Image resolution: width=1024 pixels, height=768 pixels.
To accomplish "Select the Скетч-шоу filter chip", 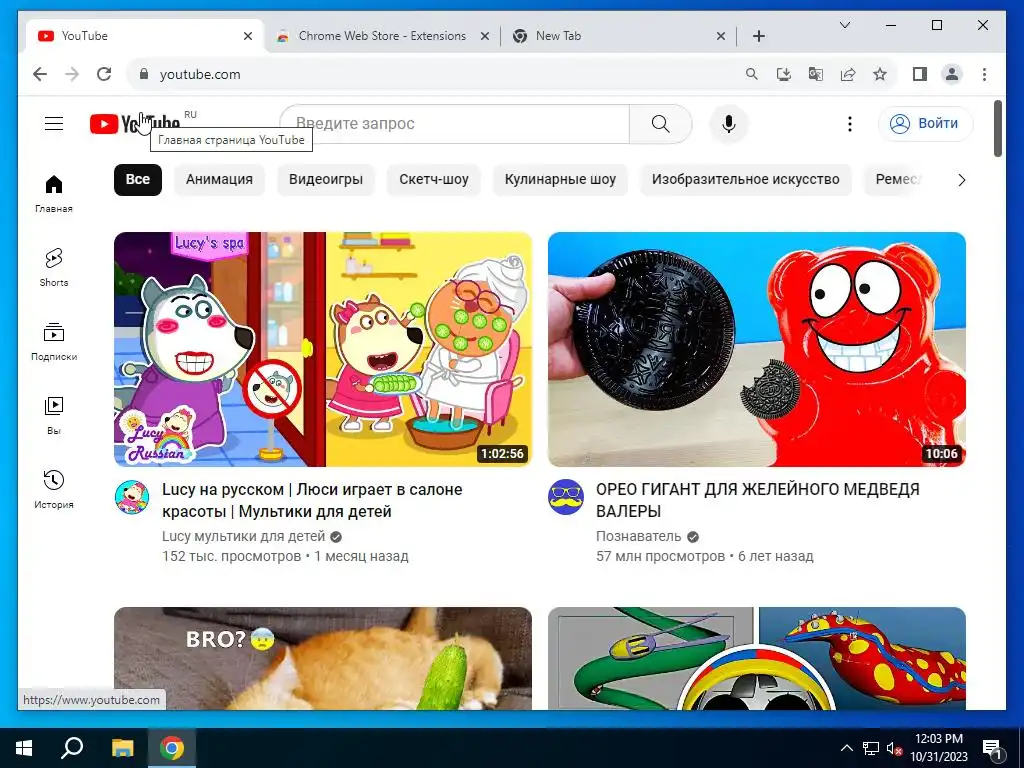I will [434, 180].
